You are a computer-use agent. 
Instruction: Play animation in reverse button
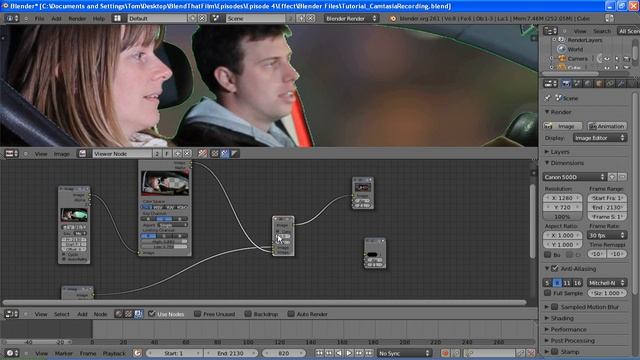[339, 353]
